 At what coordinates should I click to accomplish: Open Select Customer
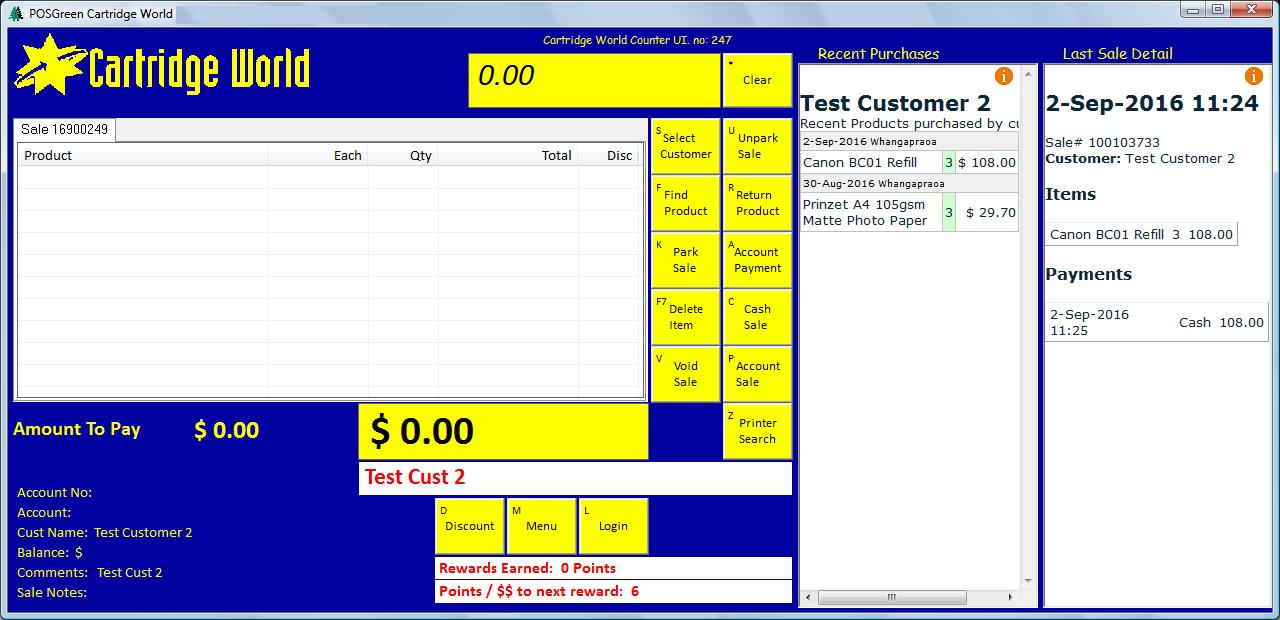point(685,146)
